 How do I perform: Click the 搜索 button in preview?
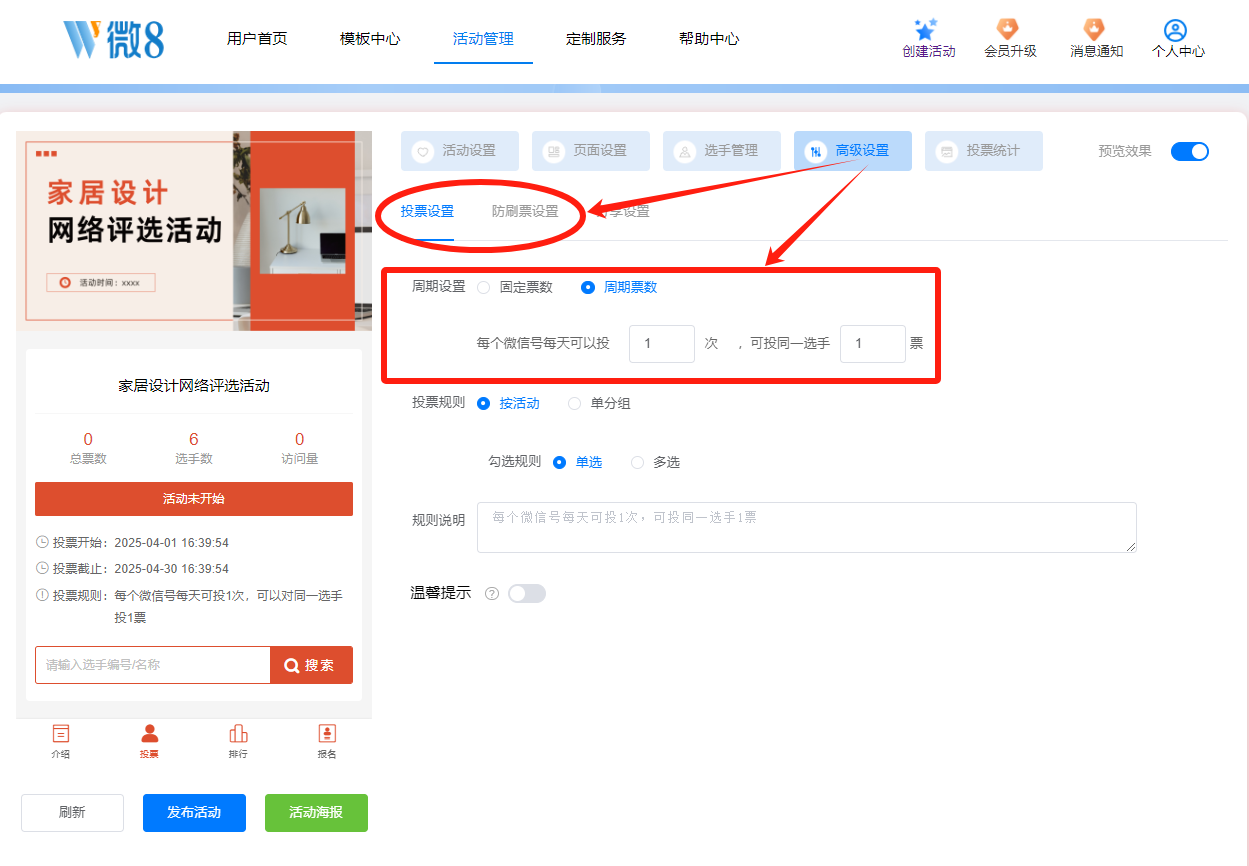[311, 665]
